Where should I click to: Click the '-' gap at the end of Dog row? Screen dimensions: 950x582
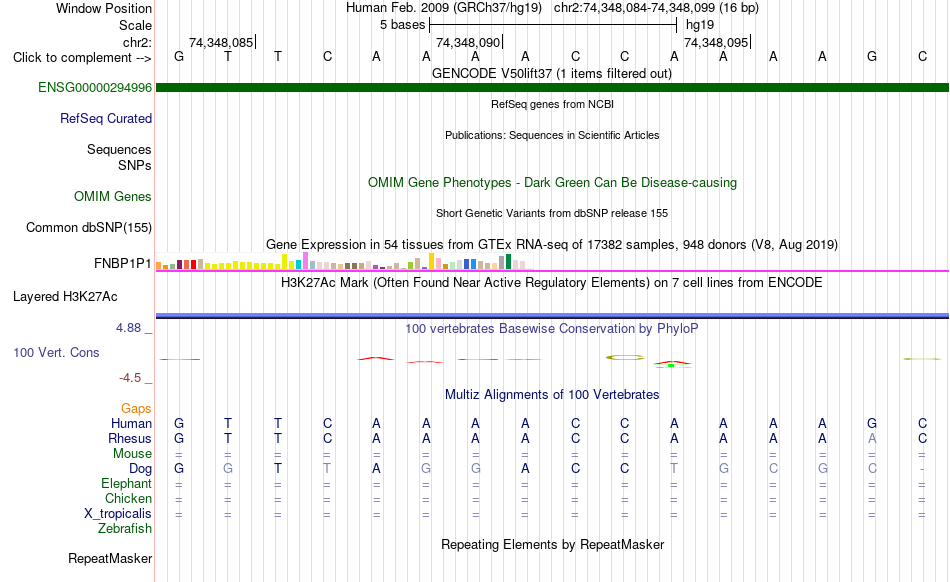[x=922, y=469]
